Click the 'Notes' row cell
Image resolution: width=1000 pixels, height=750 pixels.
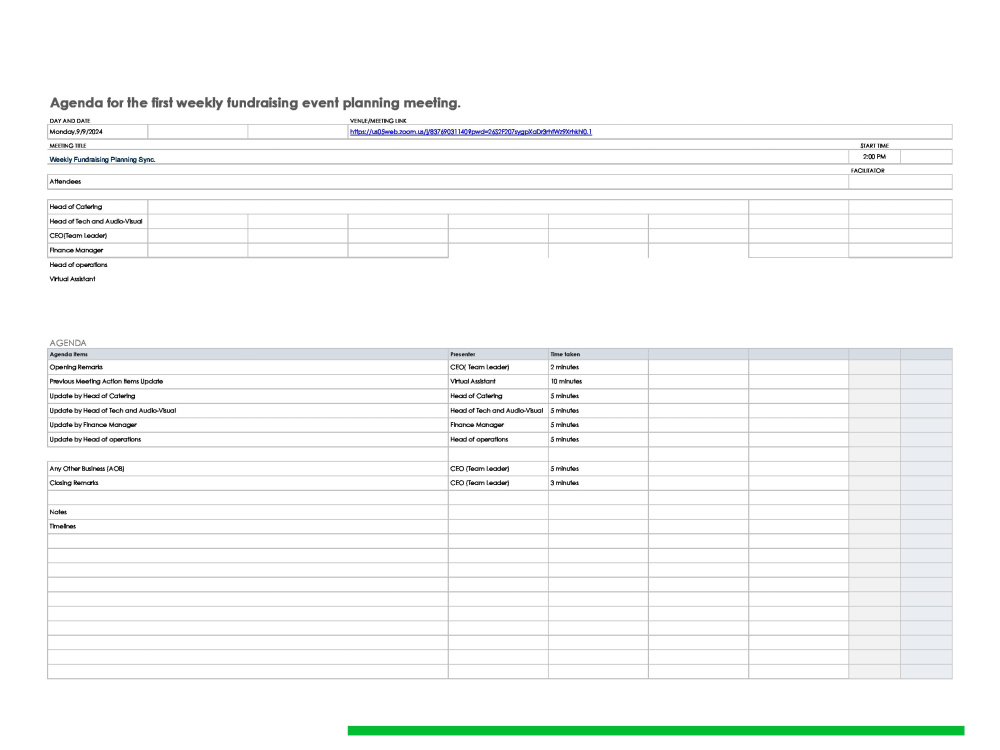[248, 512]
